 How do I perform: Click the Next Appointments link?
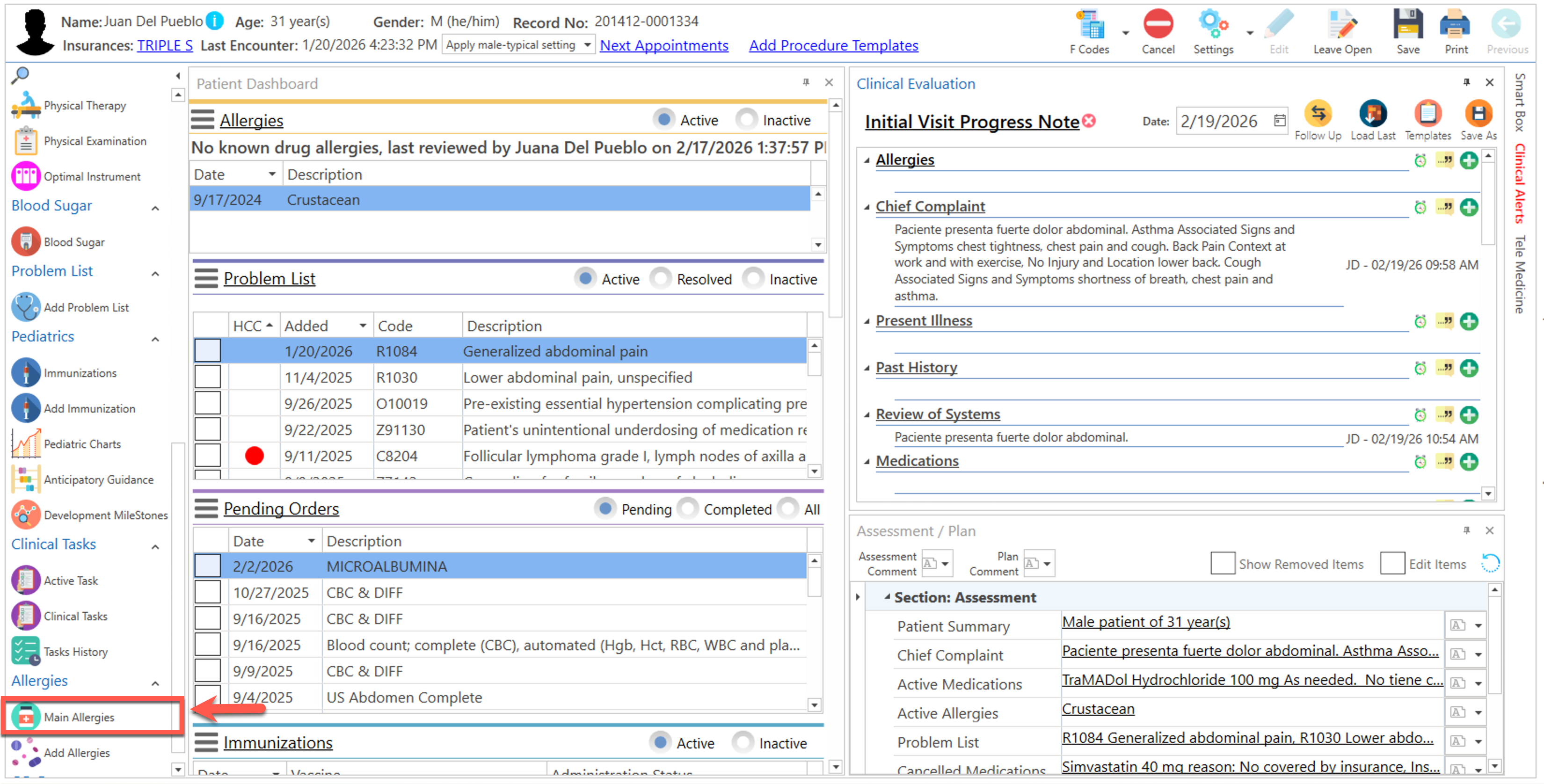663,45
